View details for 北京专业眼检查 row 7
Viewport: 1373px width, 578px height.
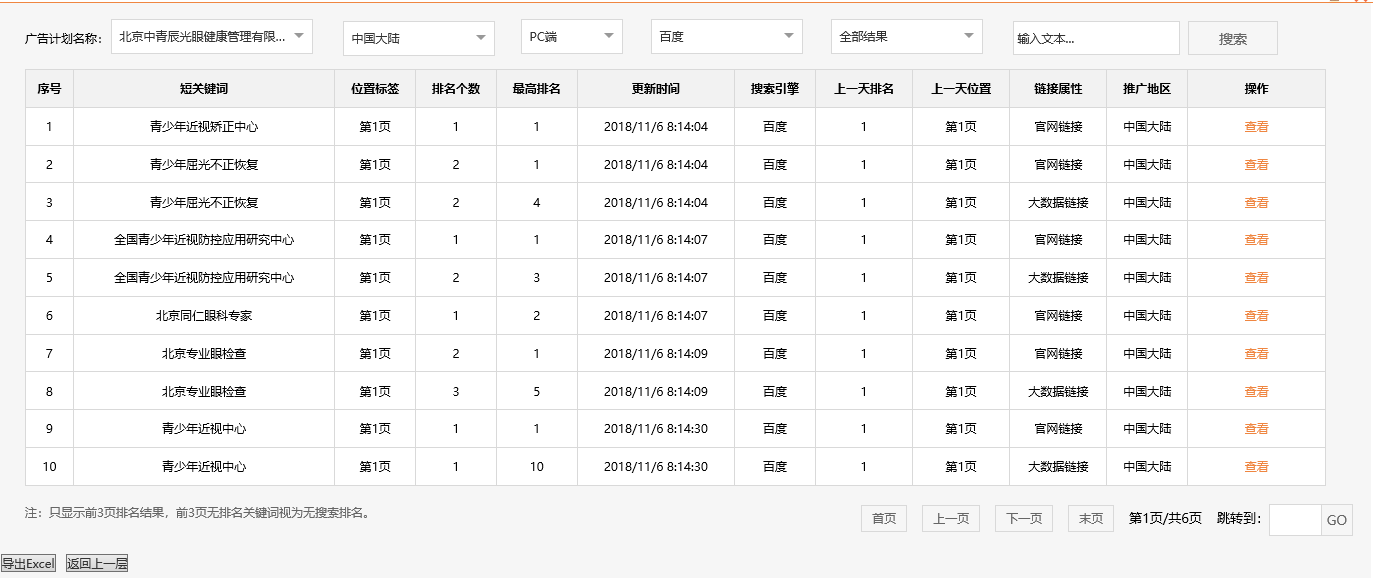(x=1258, y=353)
